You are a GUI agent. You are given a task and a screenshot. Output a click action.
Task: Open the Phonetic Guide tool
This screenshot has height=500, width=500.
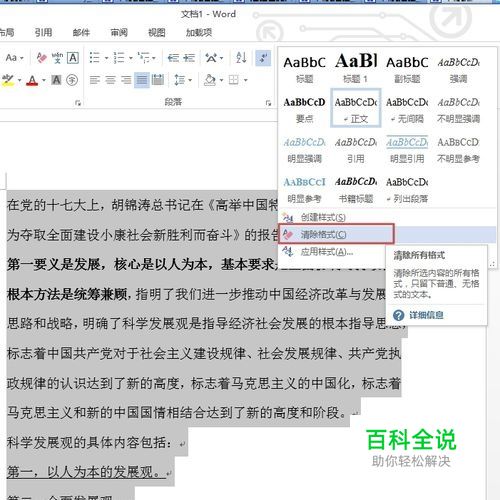(x=57, y=58)
